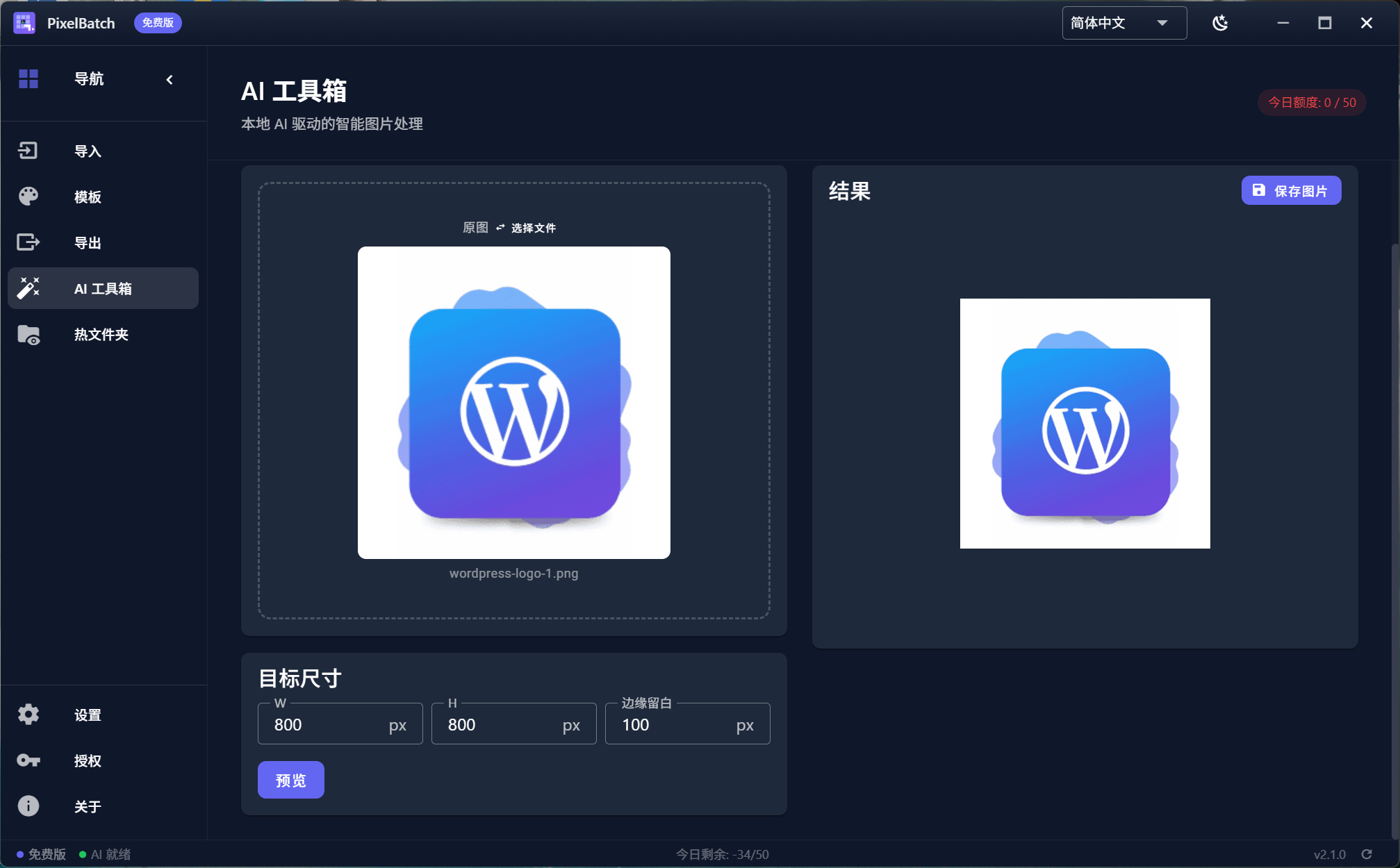Screen dimensions: 1400x868
Task: Select the AI 工具箱 menu item
Action: point(103,288)
